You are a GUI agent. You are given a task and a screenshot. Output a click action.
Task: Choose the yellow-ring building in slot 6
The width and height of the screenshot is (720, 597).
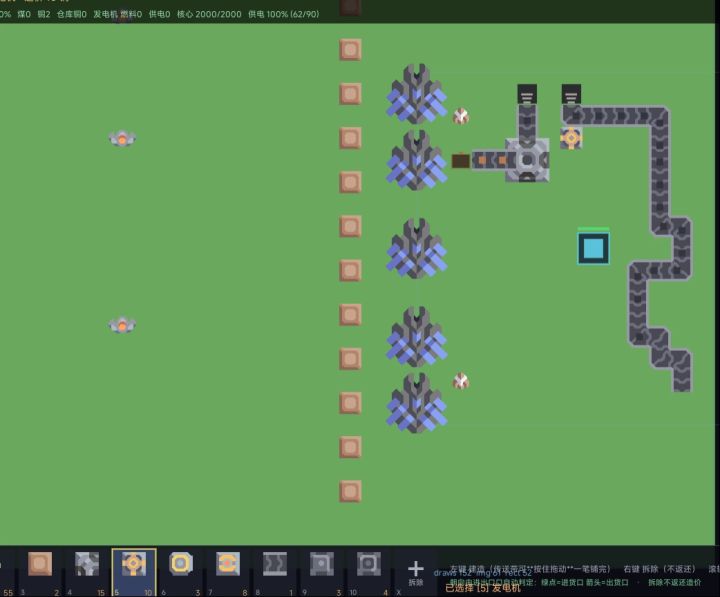point(180,564)
